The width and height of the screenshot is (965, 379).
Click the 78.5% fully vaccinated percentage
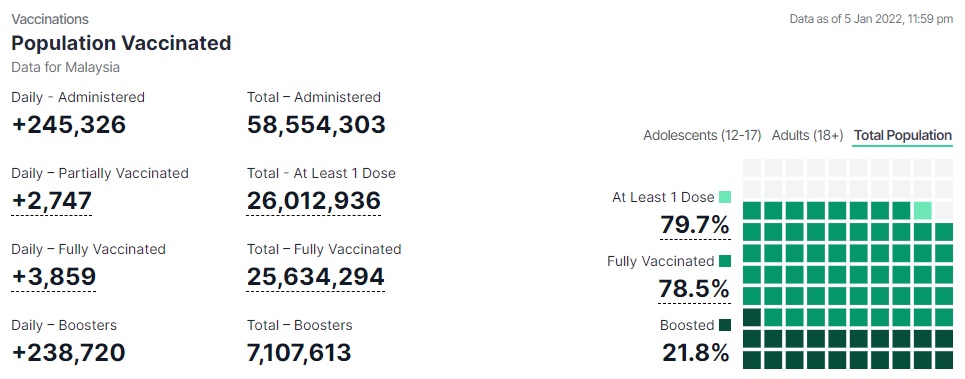tap(694, 289)
